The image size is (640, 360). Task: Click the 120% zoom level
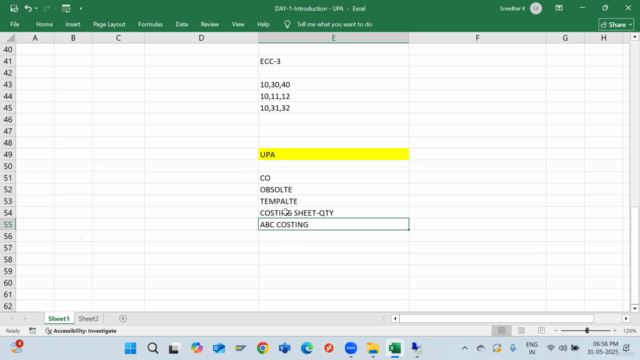[x=629, y=331]
